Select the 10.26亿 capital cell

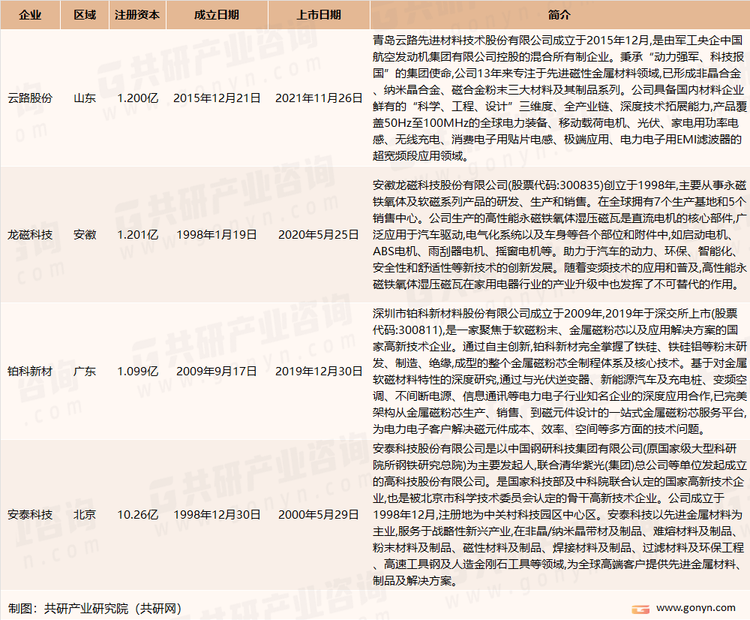pos(137,515)
